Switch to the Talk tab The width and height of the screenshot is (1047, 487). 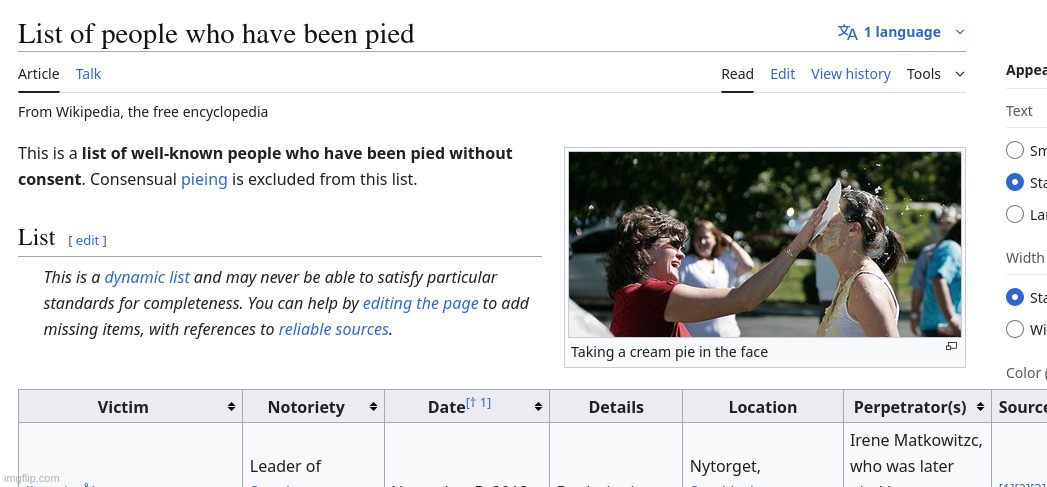click(88, 73)
